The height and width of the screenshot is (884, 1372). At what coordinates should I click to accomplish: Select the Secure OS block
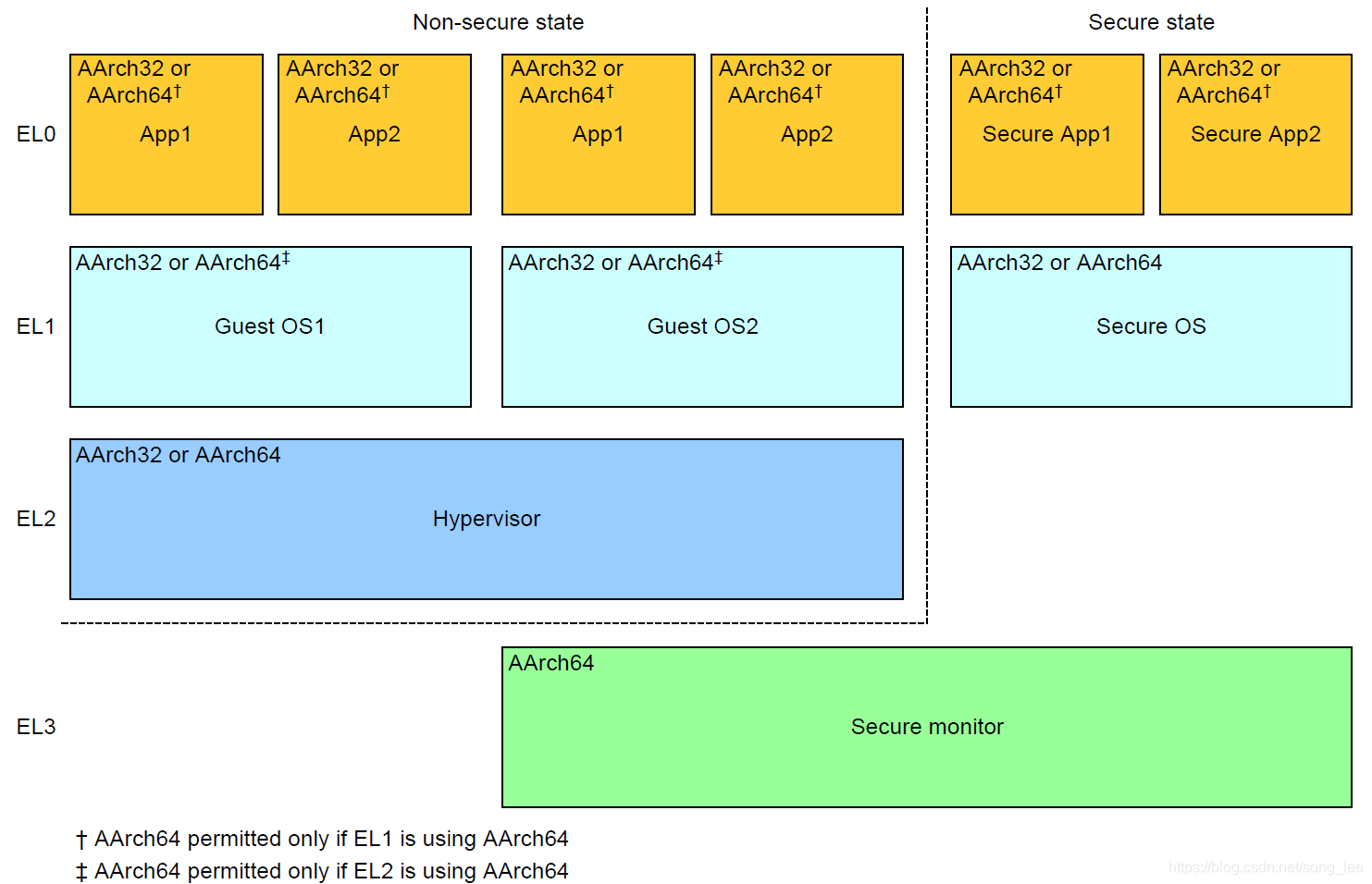point(1151,326)
